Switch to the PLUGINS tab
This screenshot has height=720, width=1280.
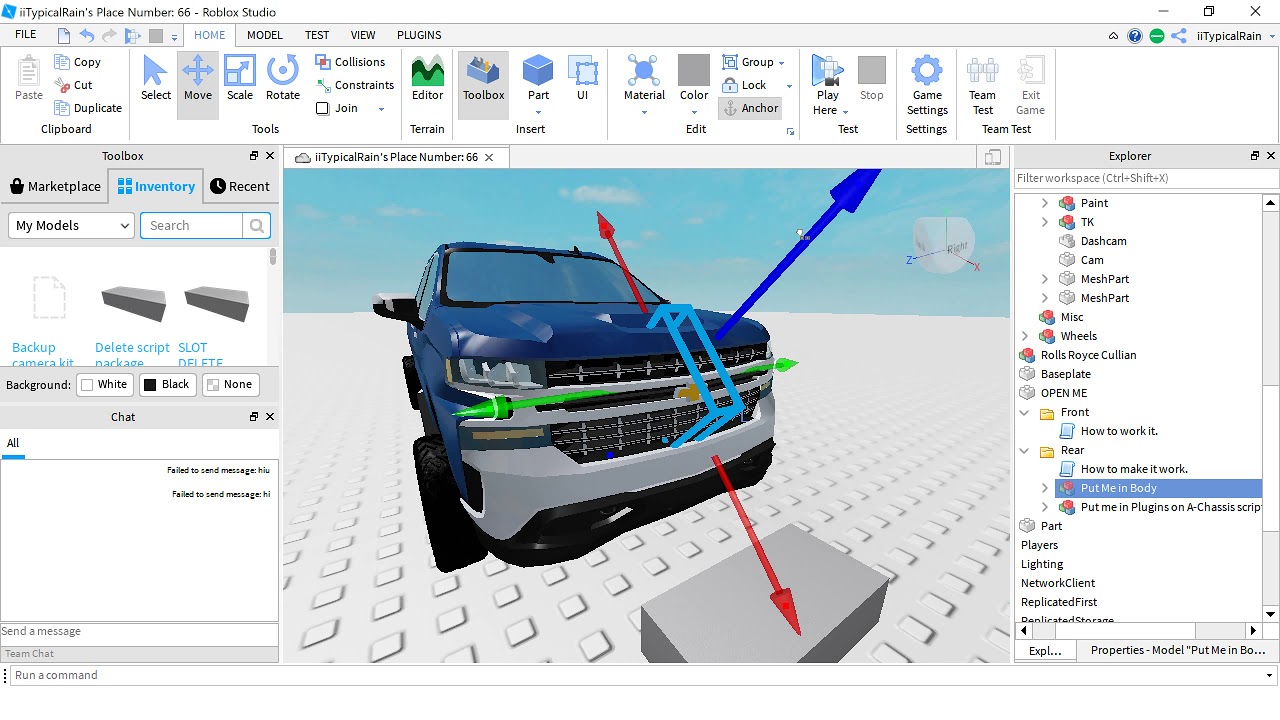419,35
